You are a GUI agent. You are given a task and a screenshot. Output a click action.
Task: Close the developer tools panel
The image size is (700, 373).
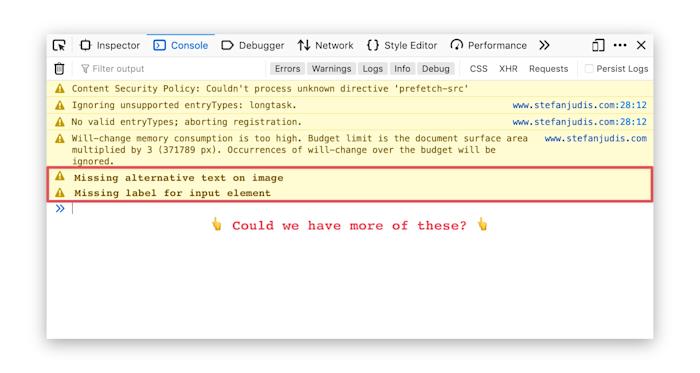pyautogui.click(x=641, y=45)
